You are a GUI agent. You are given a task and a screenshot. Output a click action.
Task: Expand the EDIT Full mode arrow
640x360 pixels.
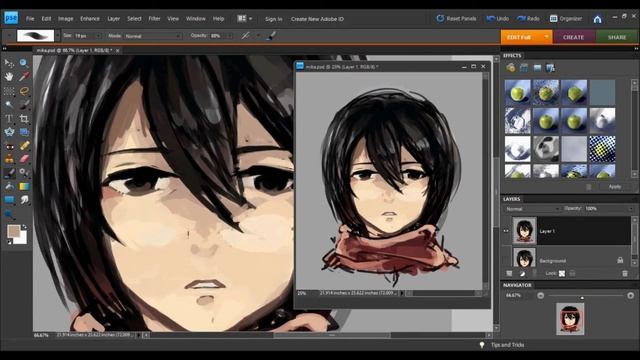click(x=546, y=37)
